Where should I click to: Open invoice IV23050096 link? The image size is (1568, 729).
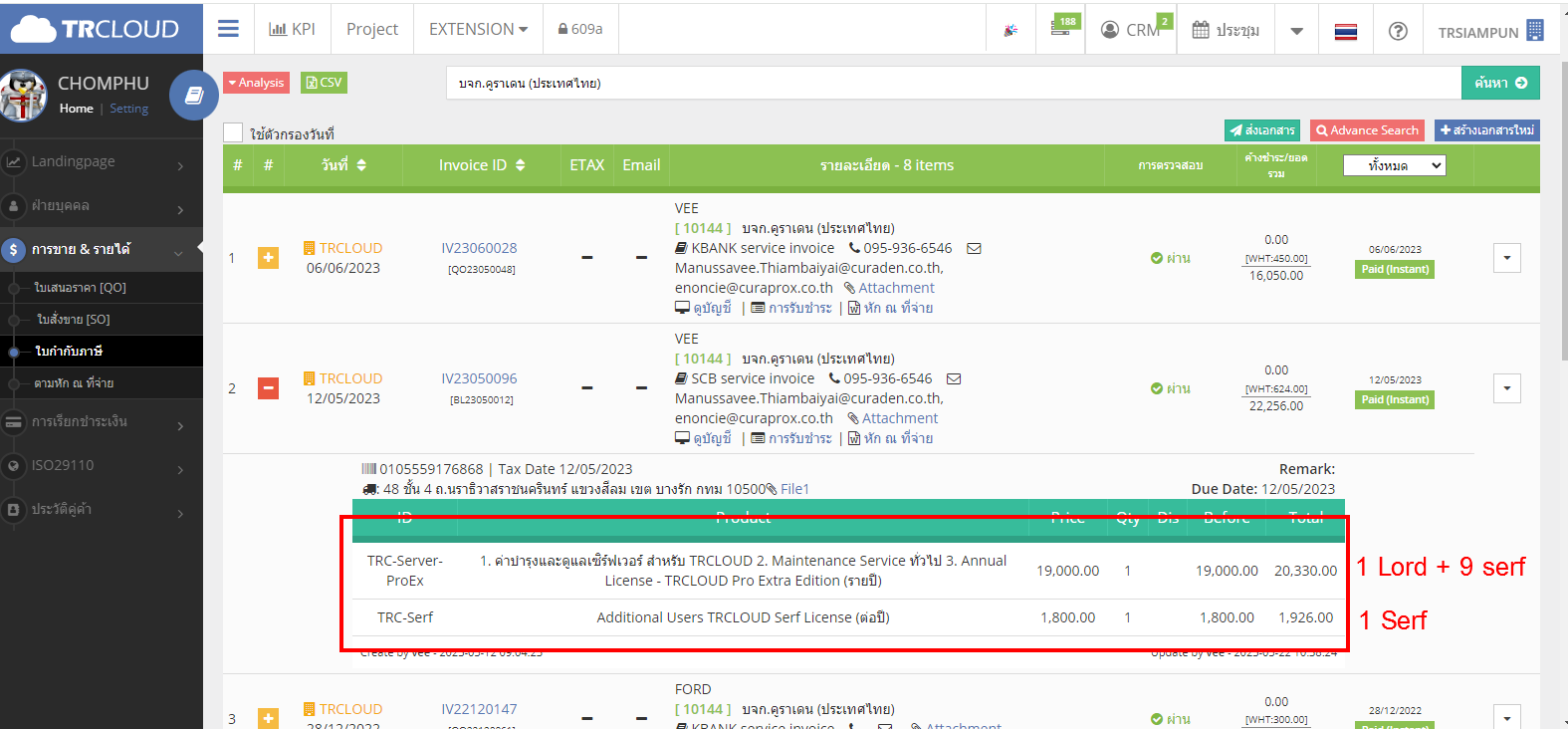(x=479, y=378)
